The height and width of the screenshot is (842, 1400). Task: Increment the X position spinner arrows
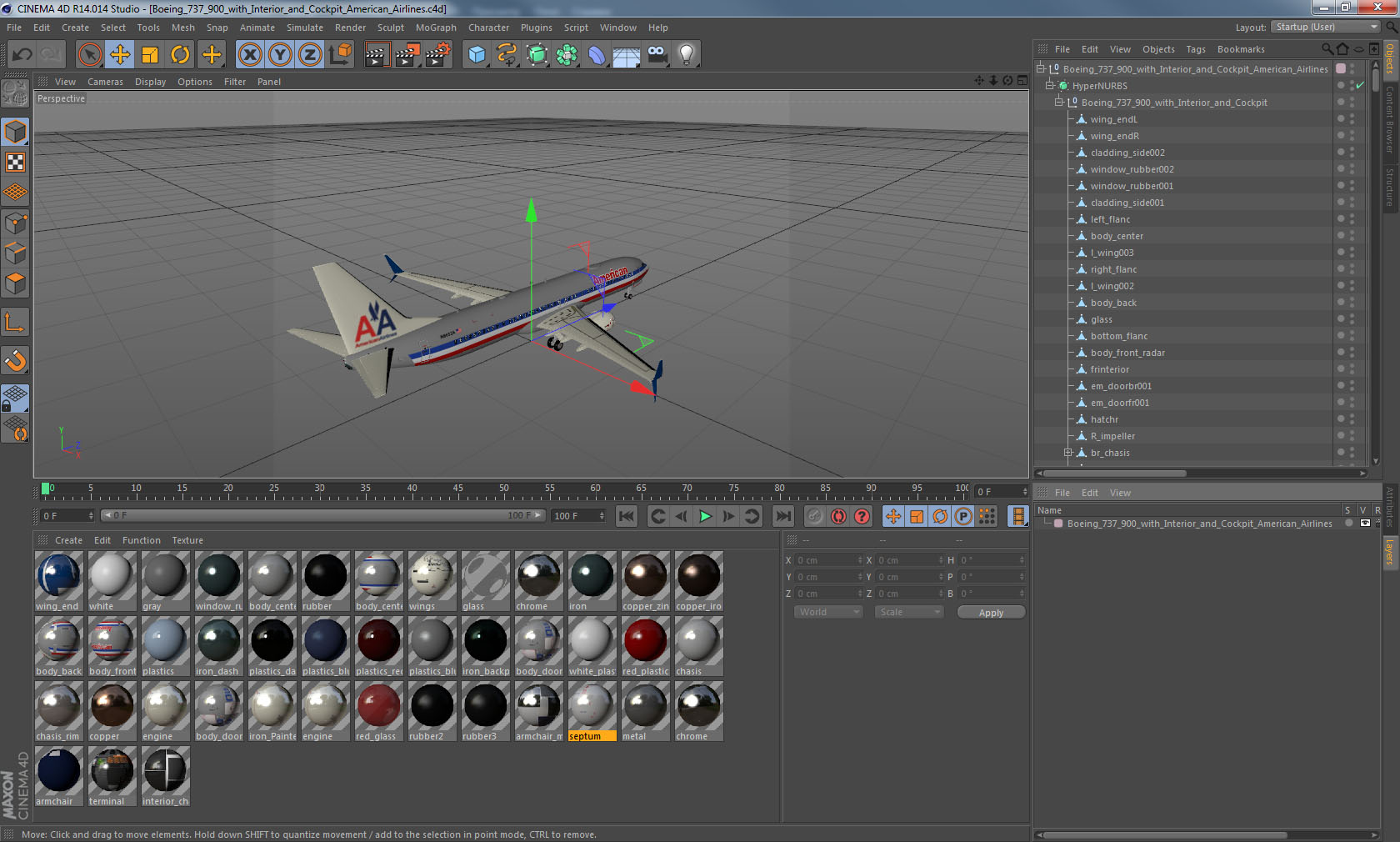860,560
